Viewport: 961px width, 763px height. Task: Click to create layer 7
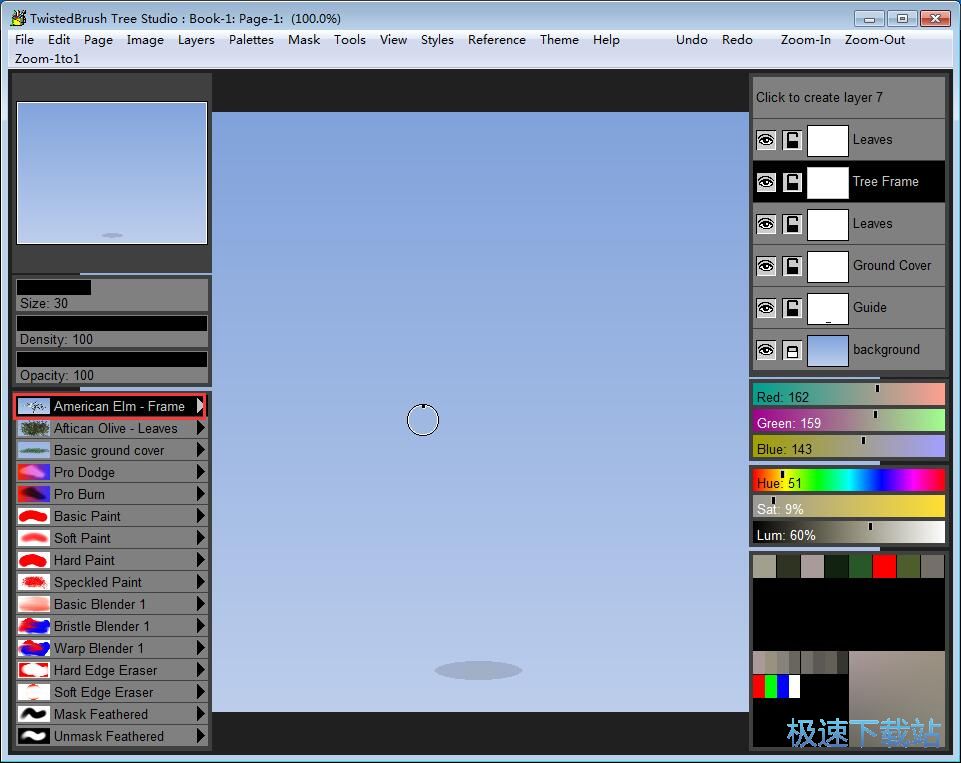click(848, 97)
